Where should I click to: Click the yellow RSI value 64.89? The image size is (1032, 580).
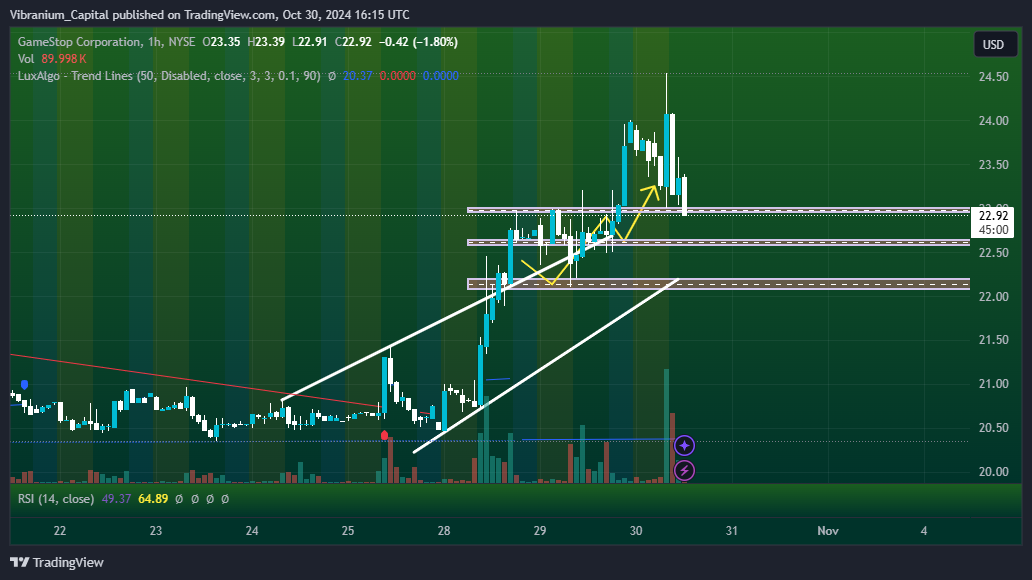[x=153, y=499]
